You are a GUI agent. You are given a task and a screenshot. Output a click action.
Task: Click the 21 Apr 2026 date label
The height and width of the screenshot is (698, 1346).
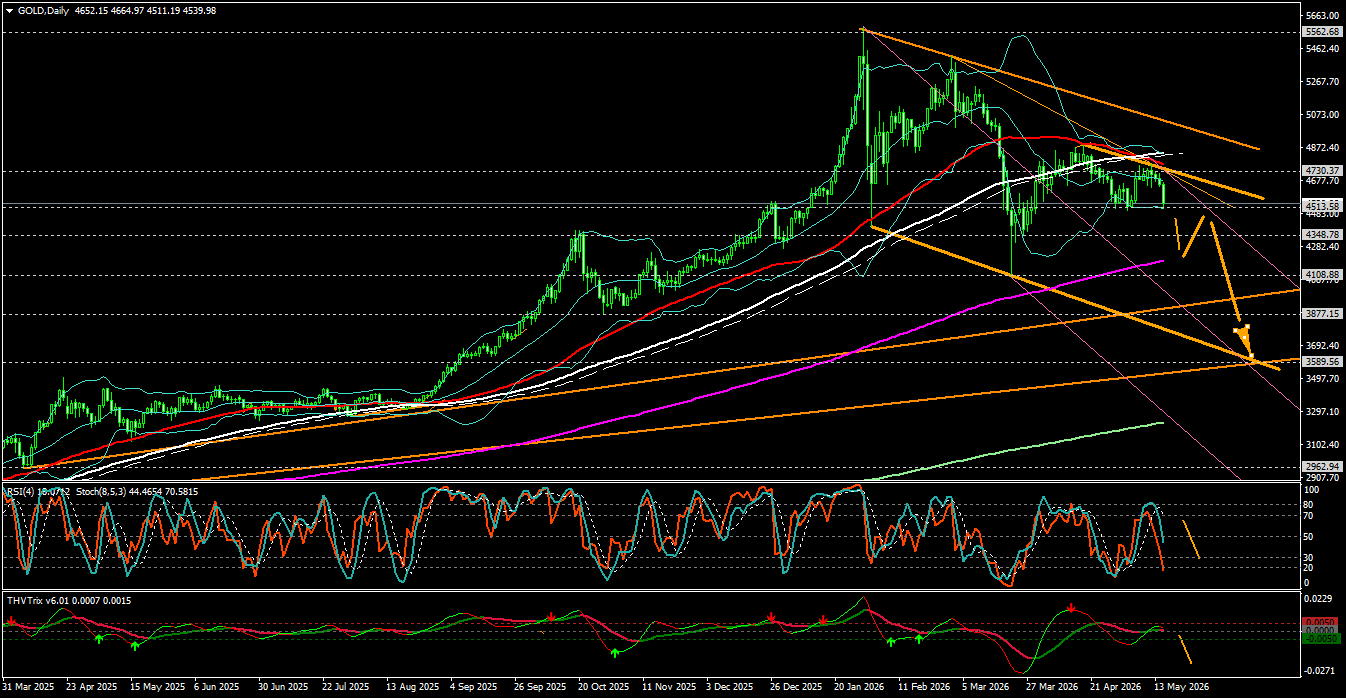(1116, 688)
